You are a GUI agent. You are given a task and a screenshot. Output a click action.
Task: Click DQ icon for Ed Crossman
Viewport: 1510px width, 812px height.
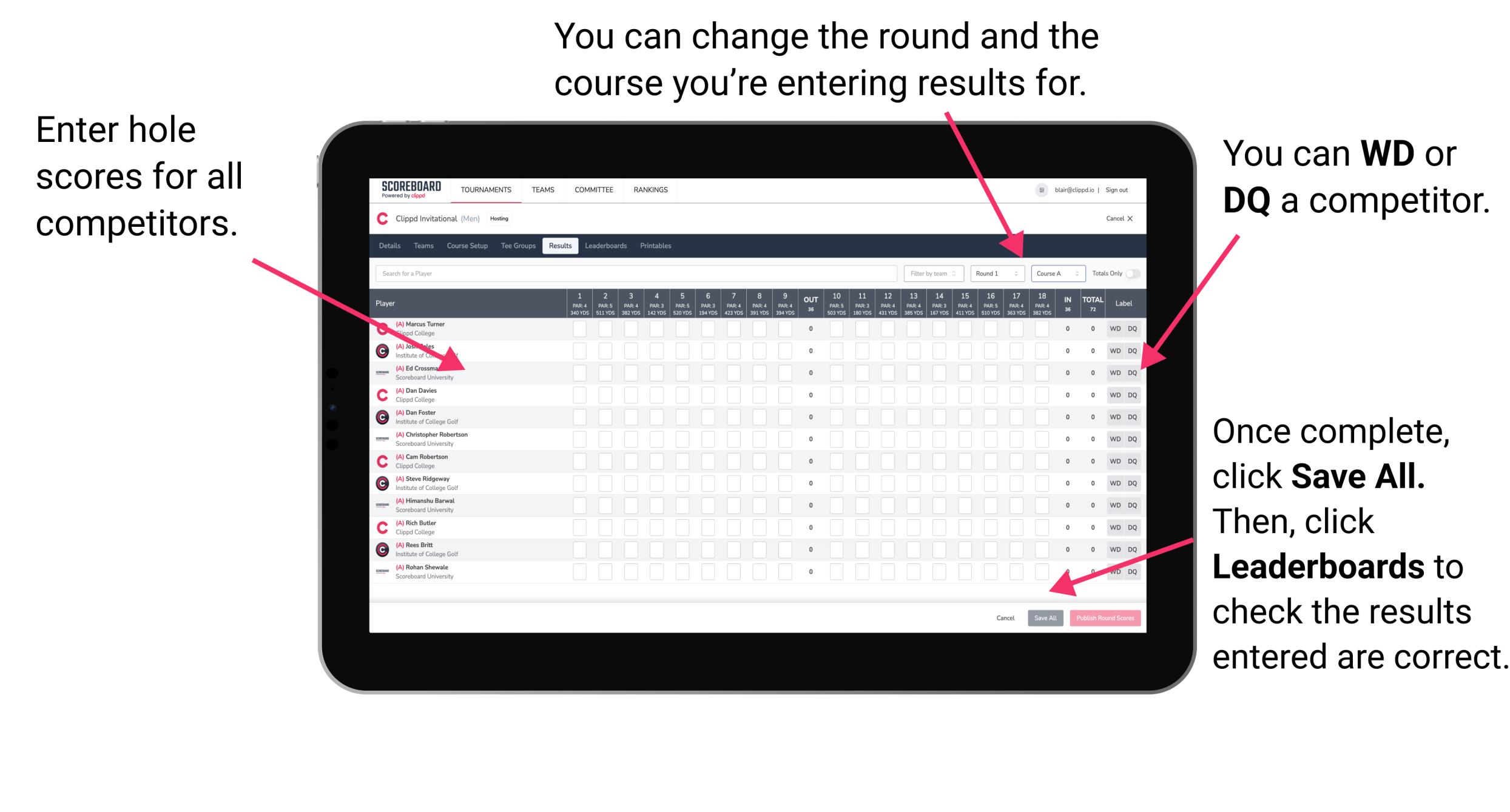[x=1132, y=369]
